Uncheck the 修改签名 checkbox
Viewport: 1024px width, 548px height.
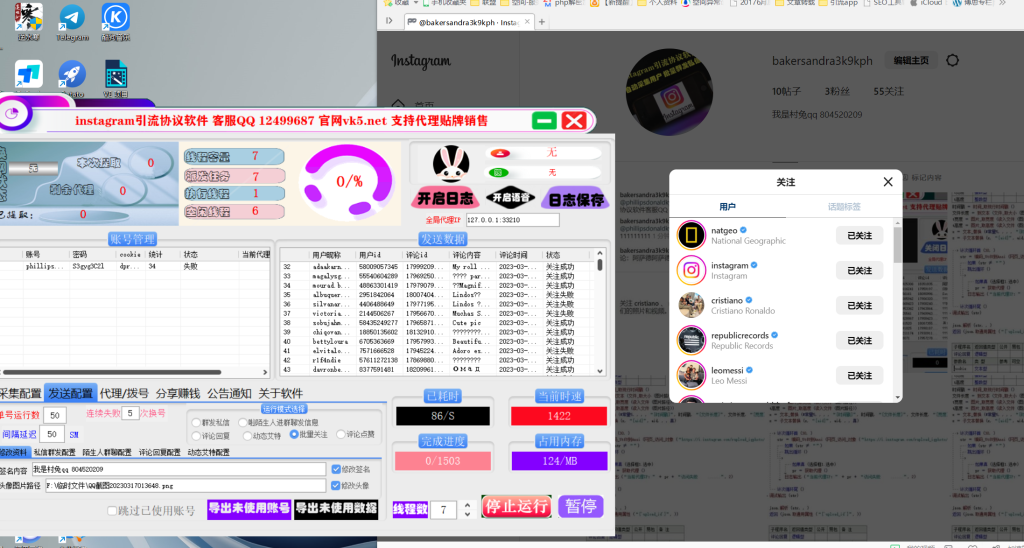point(334,469)
